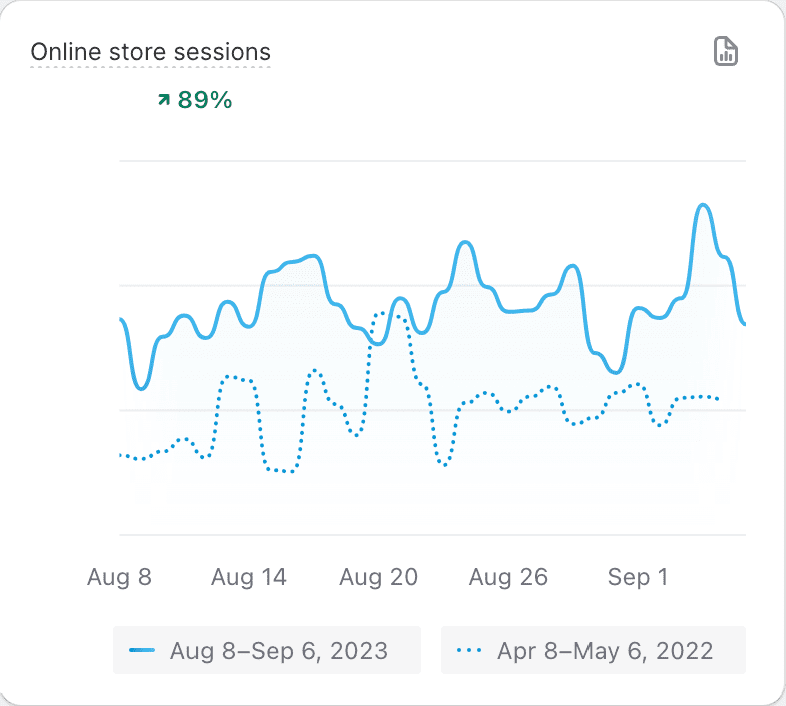The height and width of the screenshot is (706, 786).
Task: Click the highest peak of the solid line
Action: click(x=704, y=206)
